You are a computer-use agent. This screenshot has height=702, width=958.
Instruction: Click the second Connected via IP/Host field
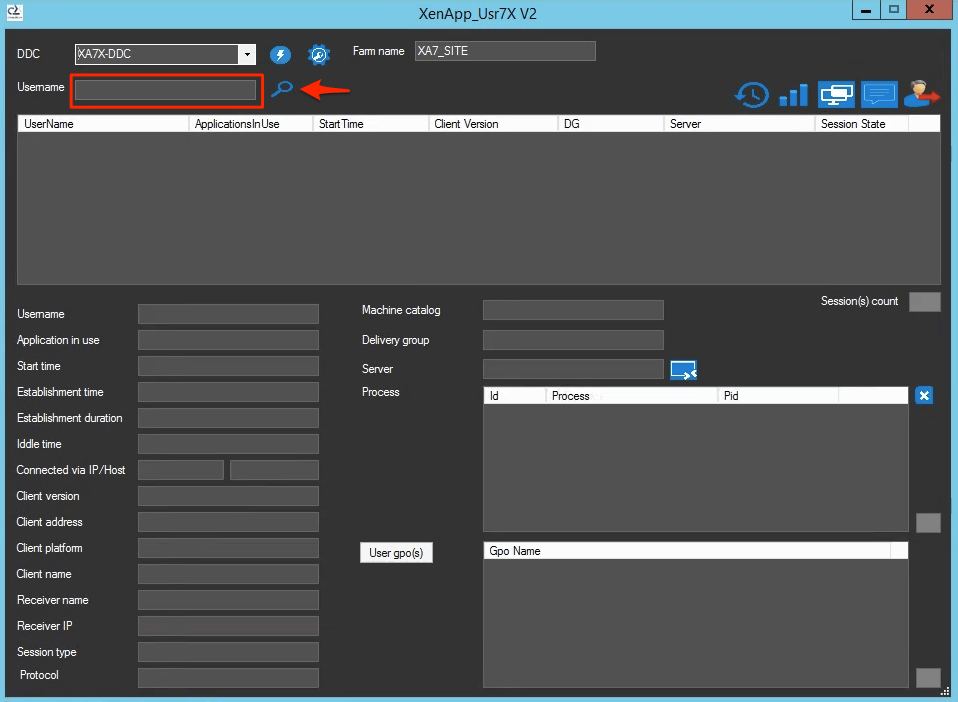coord(274,470)
